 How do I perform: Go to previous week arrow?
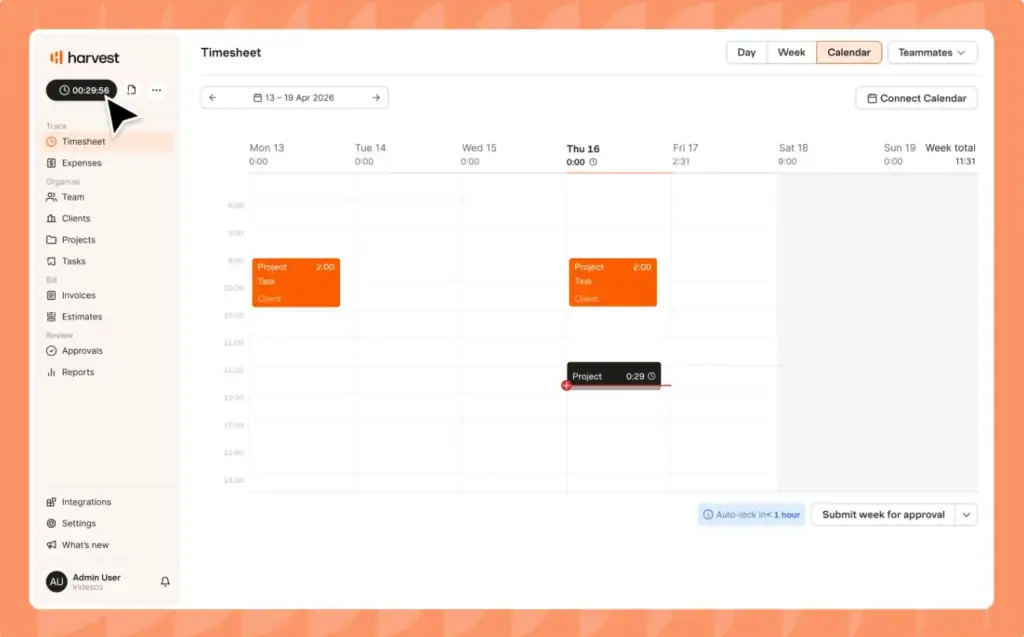(x=213, y=97)
